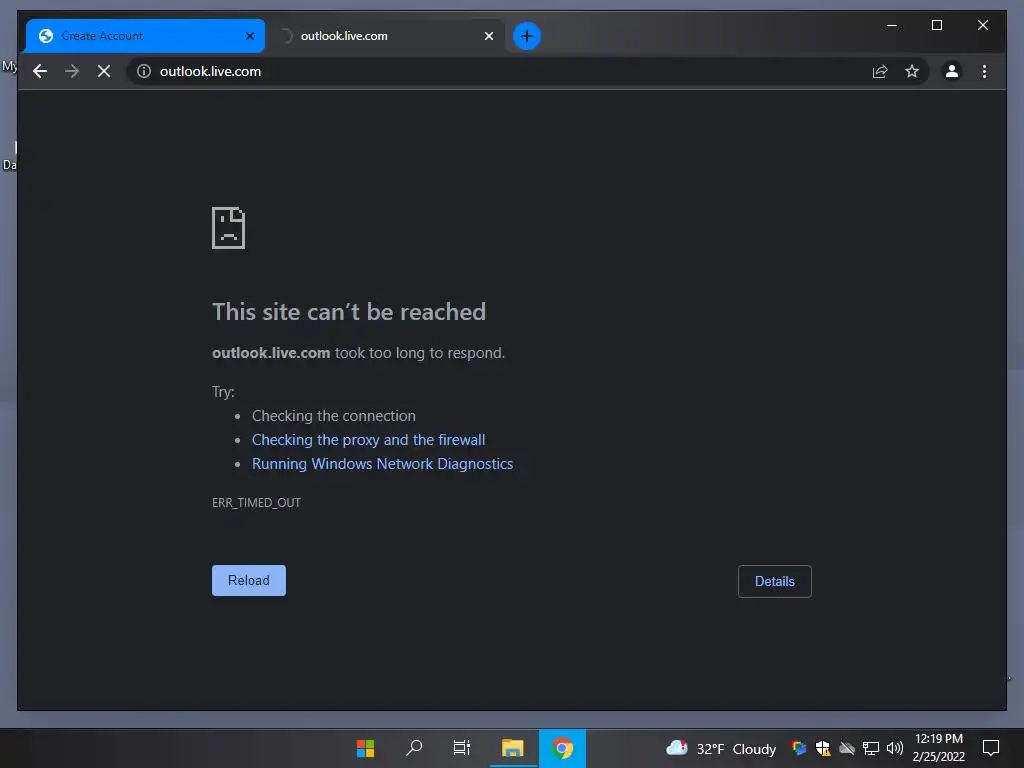
Task: Maximize the Chrome window
Action: click(936, 25)
